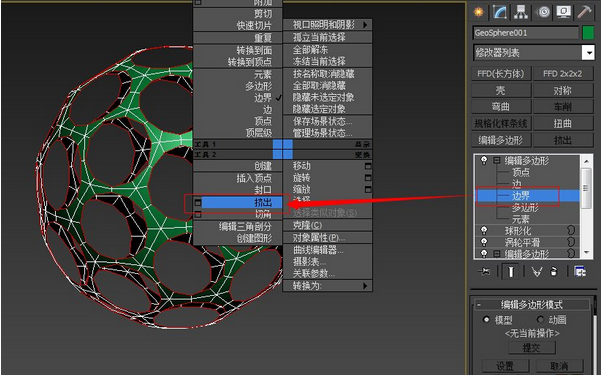Choose 编辑三角剖分 menu entry
The image size is (601, 375).
[245, 227]
